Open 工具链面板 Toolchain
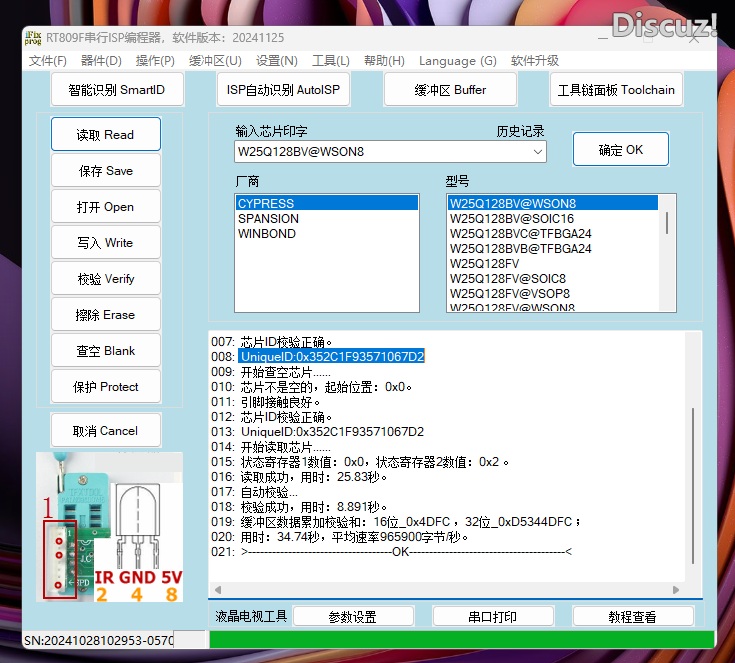The width and height of the screenshot is (735, 663). coord(616,90)
